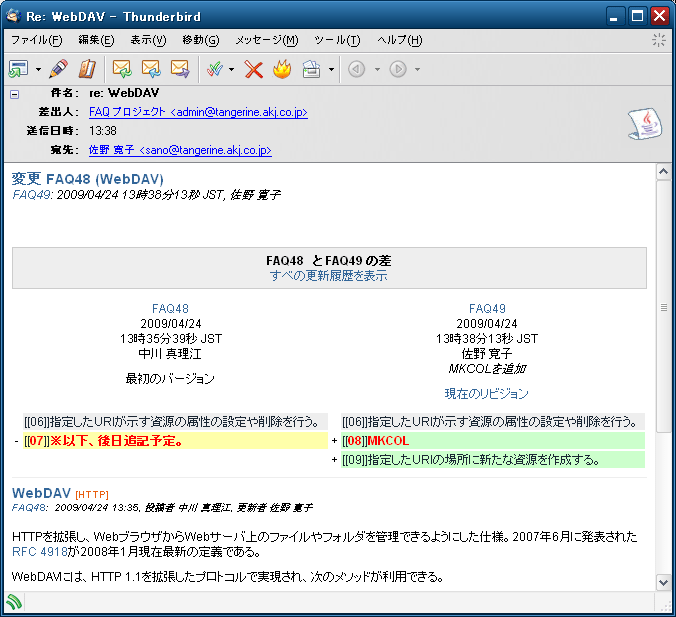The height and width of the screenshot is (617, 676).
Task: Open the 移動(G) menu
Action: pos(200,40)
